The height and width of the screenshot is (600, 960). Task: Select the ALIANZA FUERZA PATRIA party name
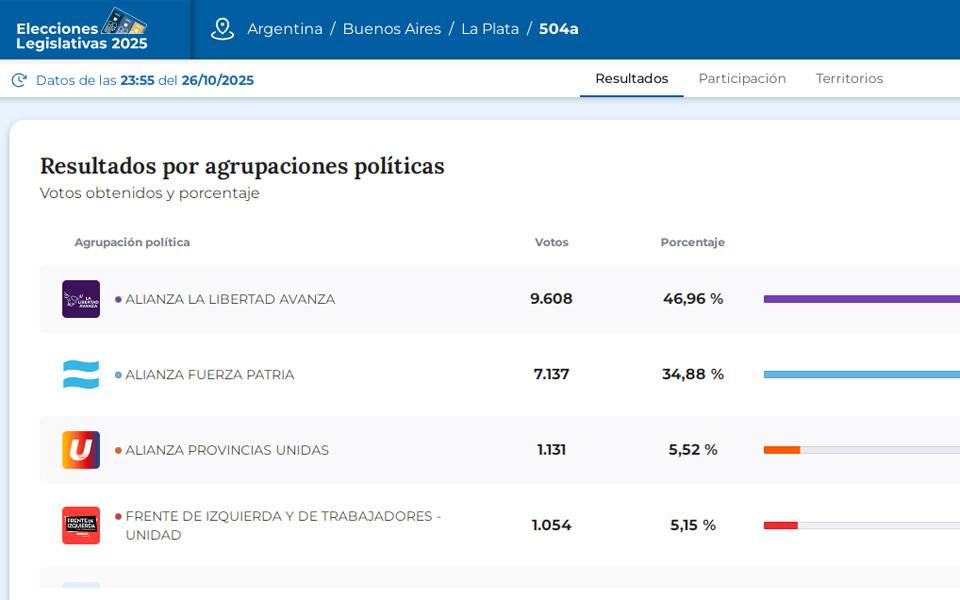click(210, 375)
